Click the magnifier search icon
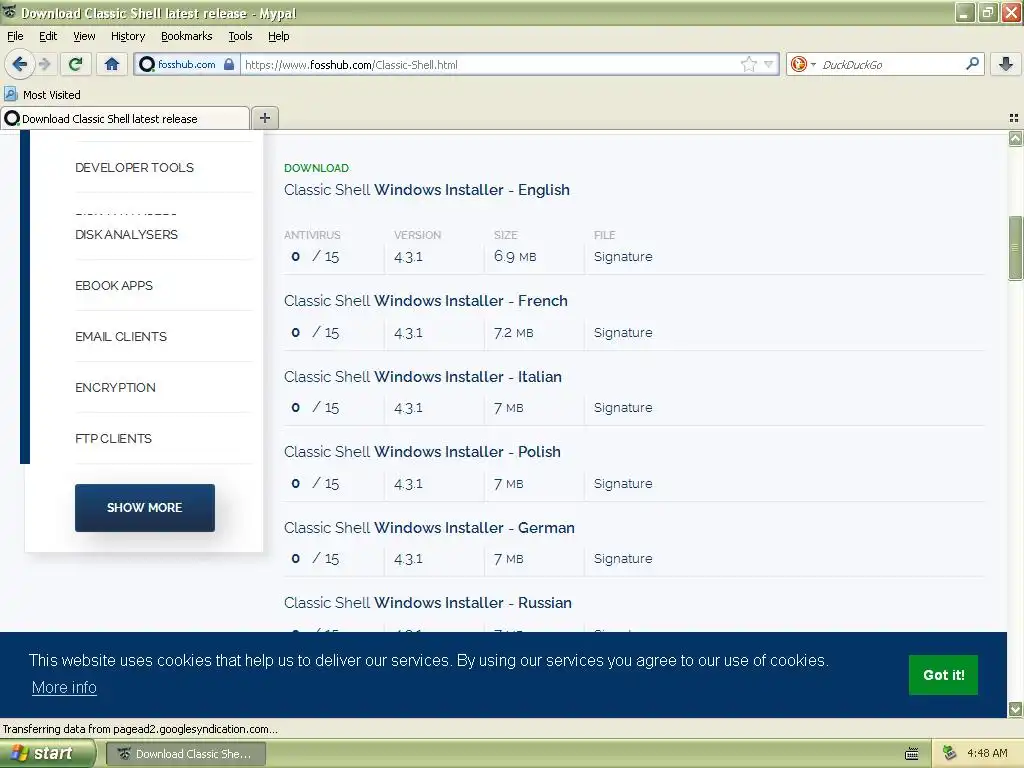This screenshot has width=1024, height=768. pos(972,63)
